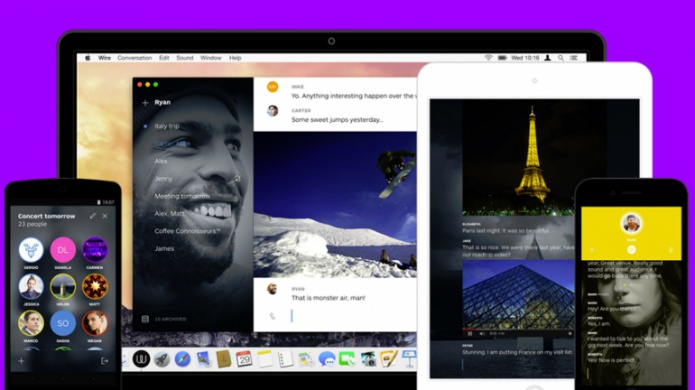This screenshot has height=390, width=695.
Task: Click the battery status icon
Action: tap(502, 58)
